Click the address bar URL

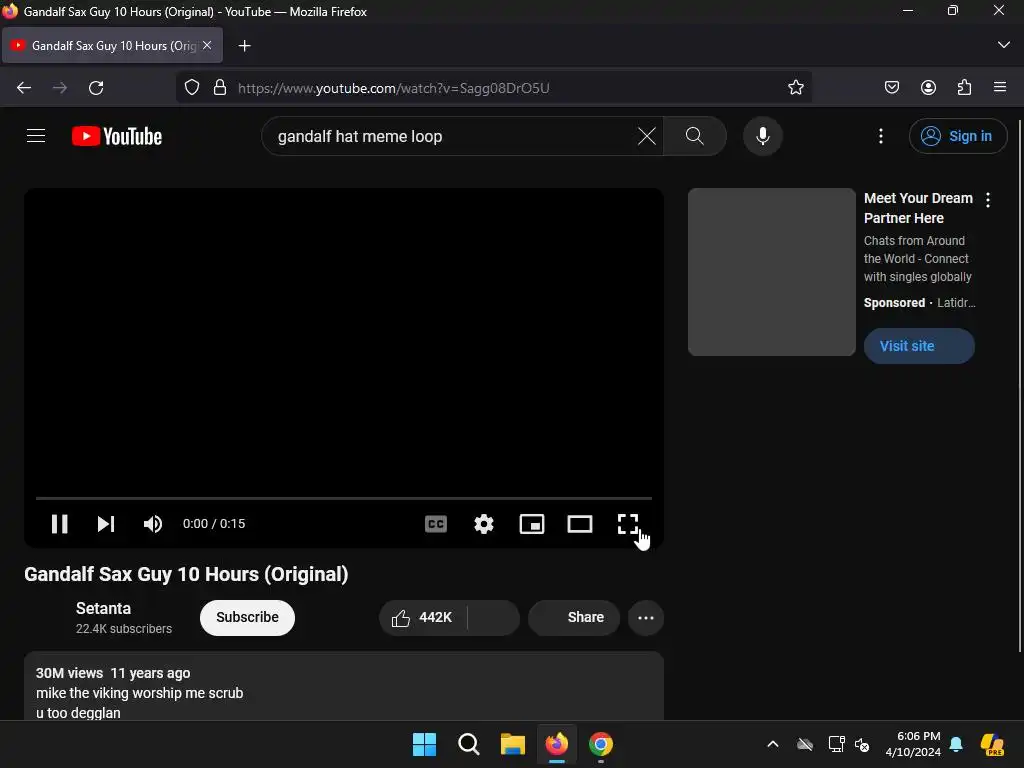click(x=394, y=88)
